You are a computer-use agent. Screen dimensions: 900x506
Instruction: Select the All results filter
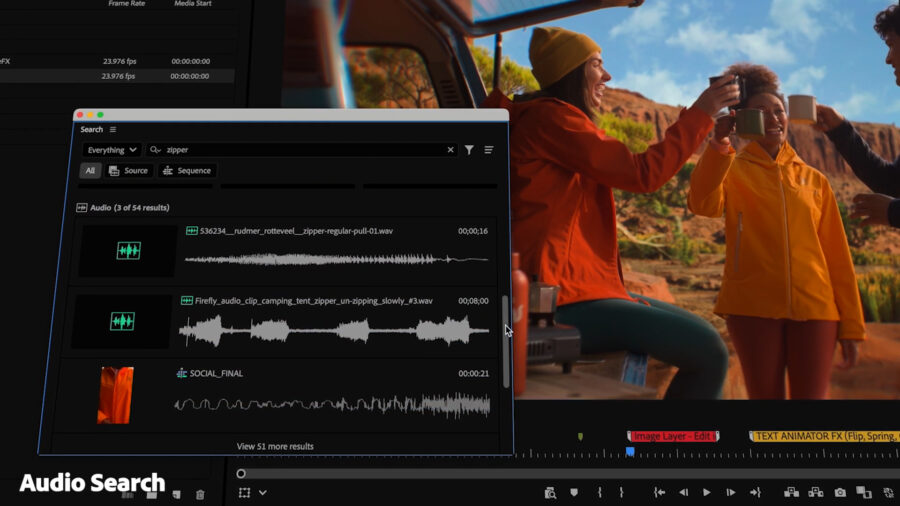(90, 171)
